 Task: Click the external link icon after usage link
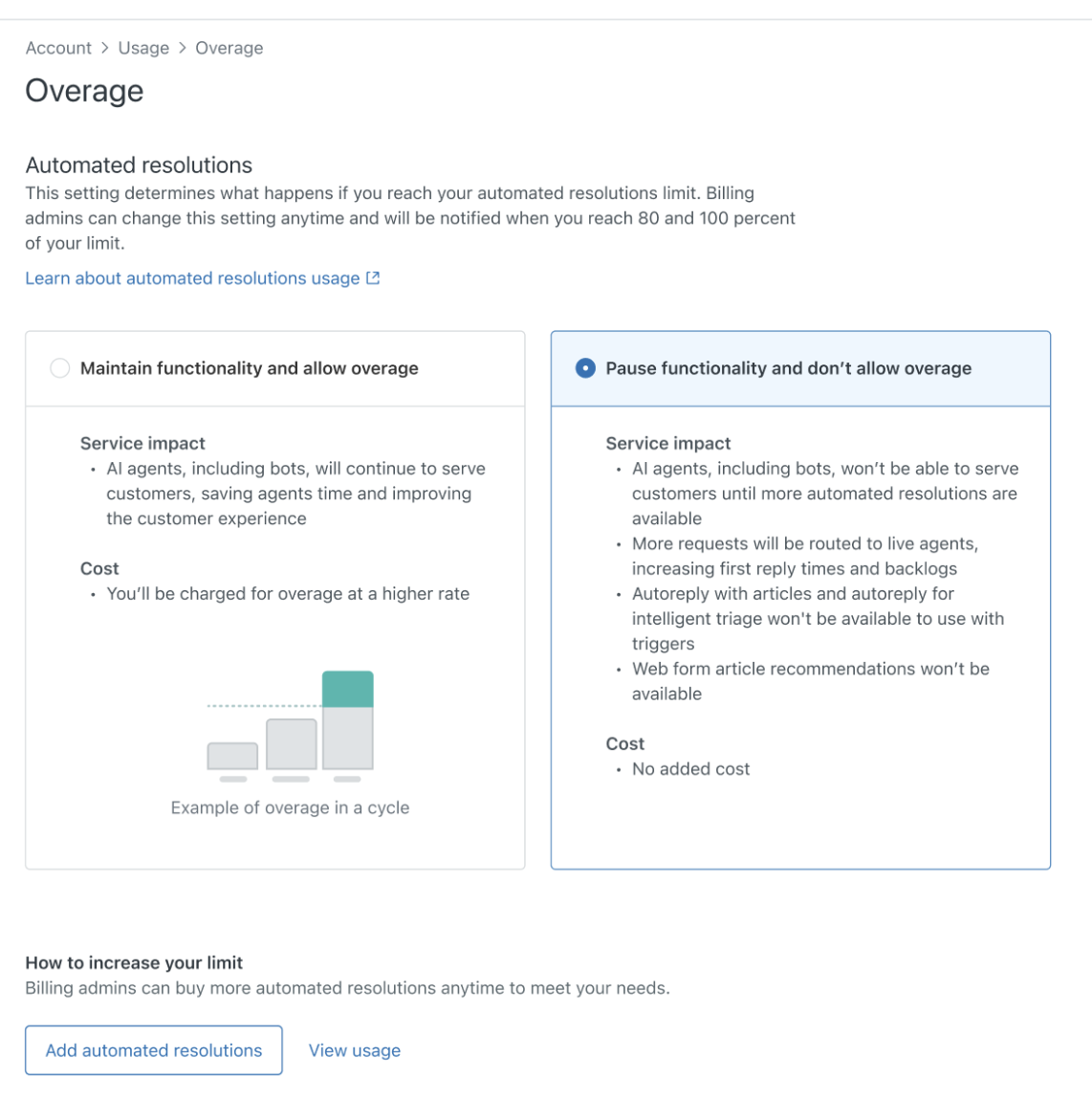(373, 277)
